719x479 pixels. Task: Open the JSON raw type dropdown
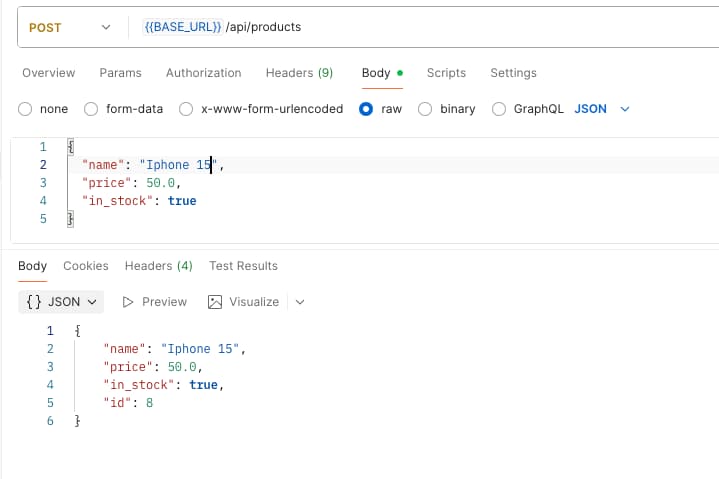[602, 109]
